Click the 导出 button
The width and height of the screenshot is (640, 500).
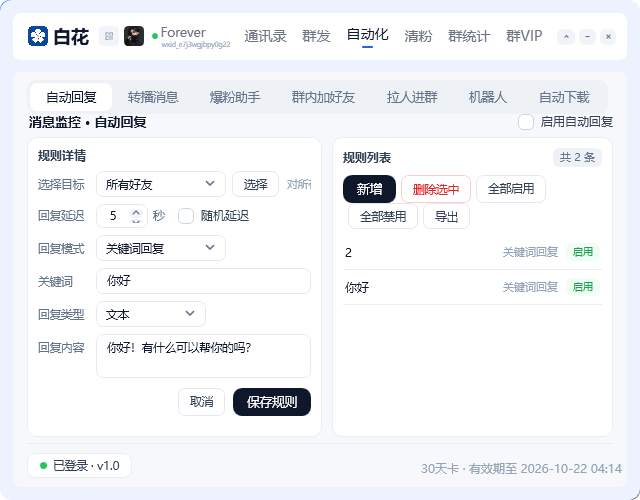tap(447, 216)
